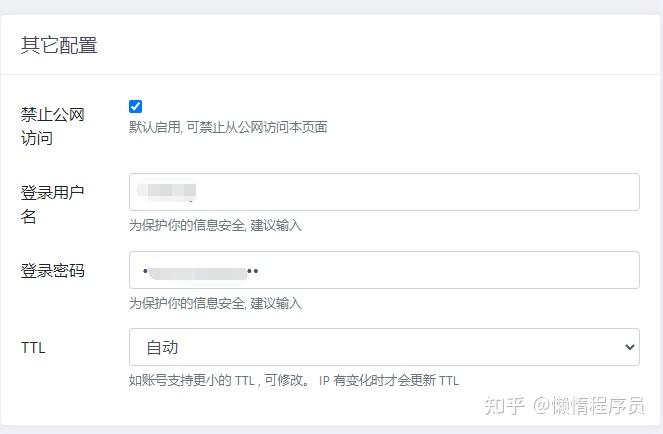Viewport: 663px width, 434px height.
Task: Focus the 登录用户名 input field
Action: 400,192
